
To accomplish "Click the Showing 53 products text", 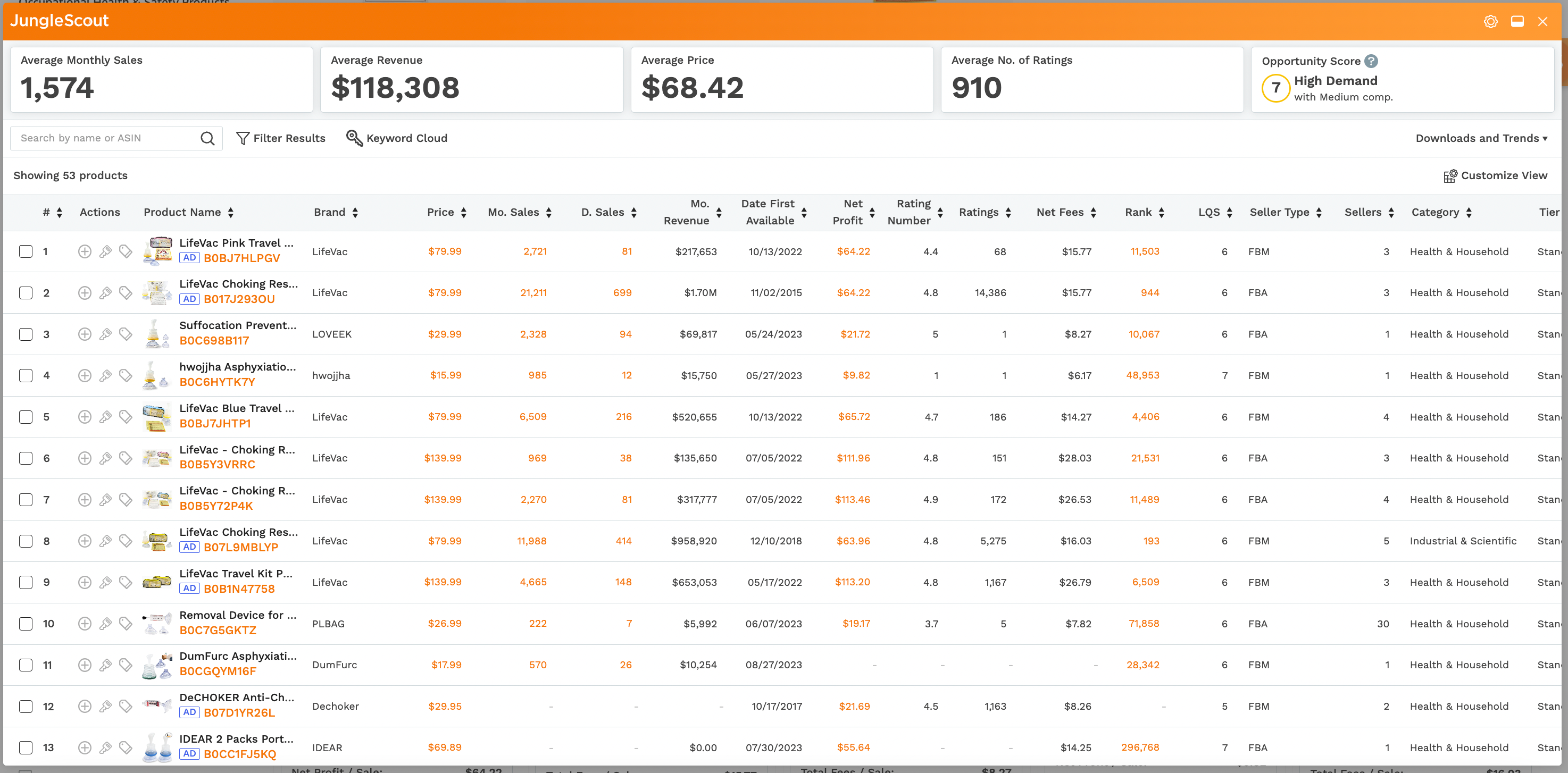I will [x=71, y=176].
